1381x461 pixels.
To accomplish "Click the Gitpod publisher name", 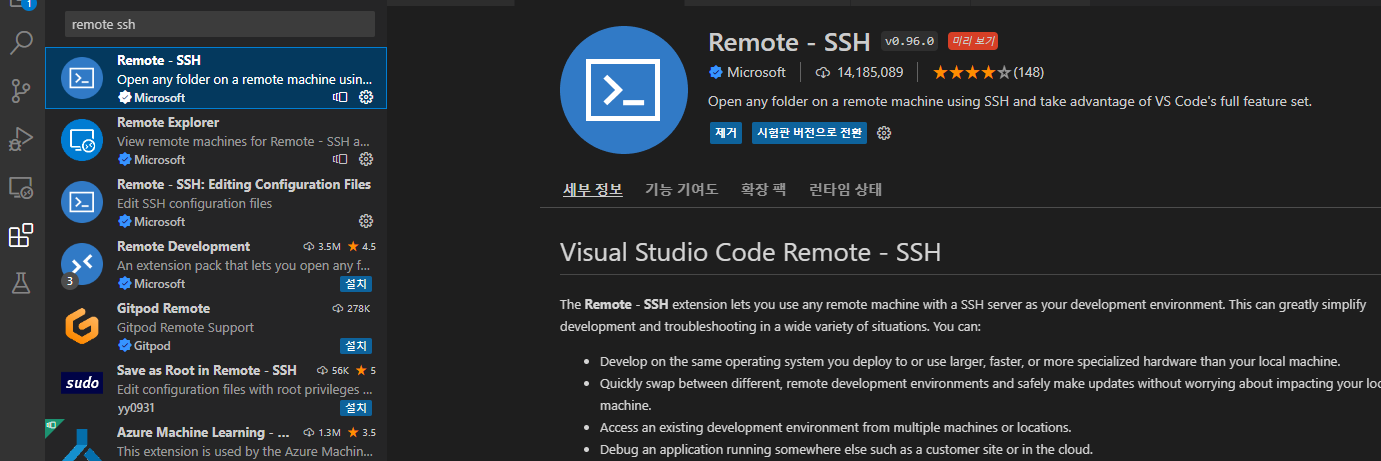I will pyautogui.click(x=152, y=345).
